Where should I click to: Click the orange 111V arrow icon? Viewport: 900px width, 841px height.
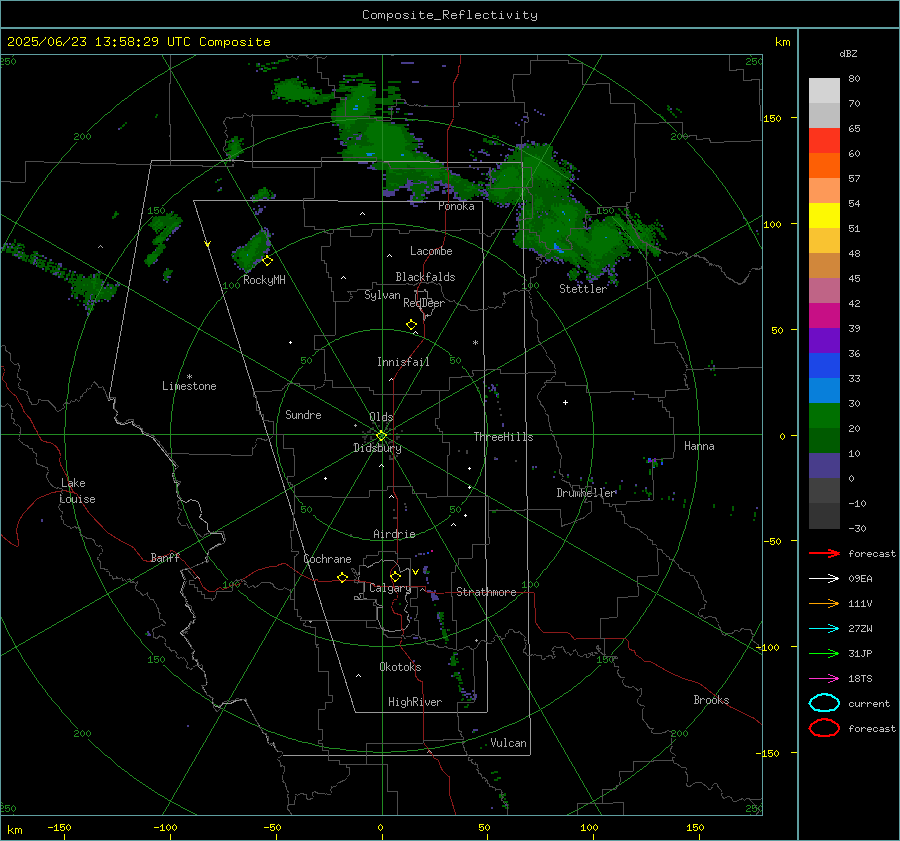pyautogui.click(x=824, y=603)
